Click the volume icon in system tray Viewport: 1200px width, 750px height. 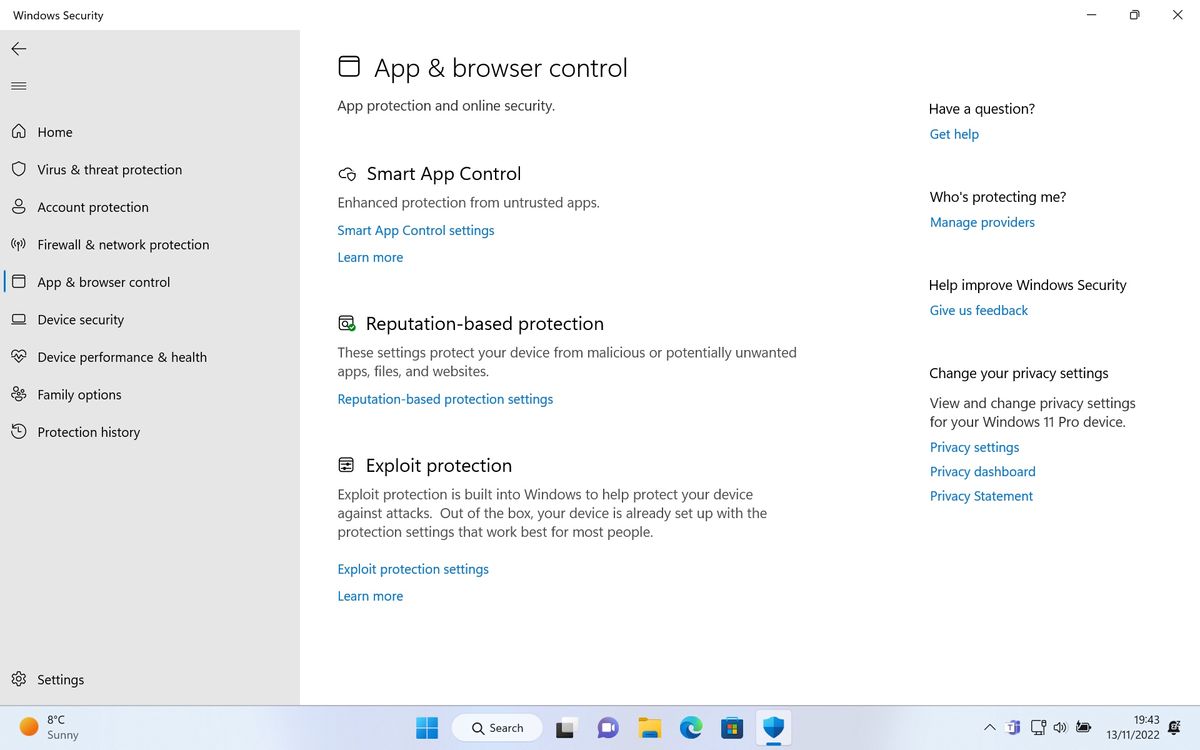[1060, 728]
